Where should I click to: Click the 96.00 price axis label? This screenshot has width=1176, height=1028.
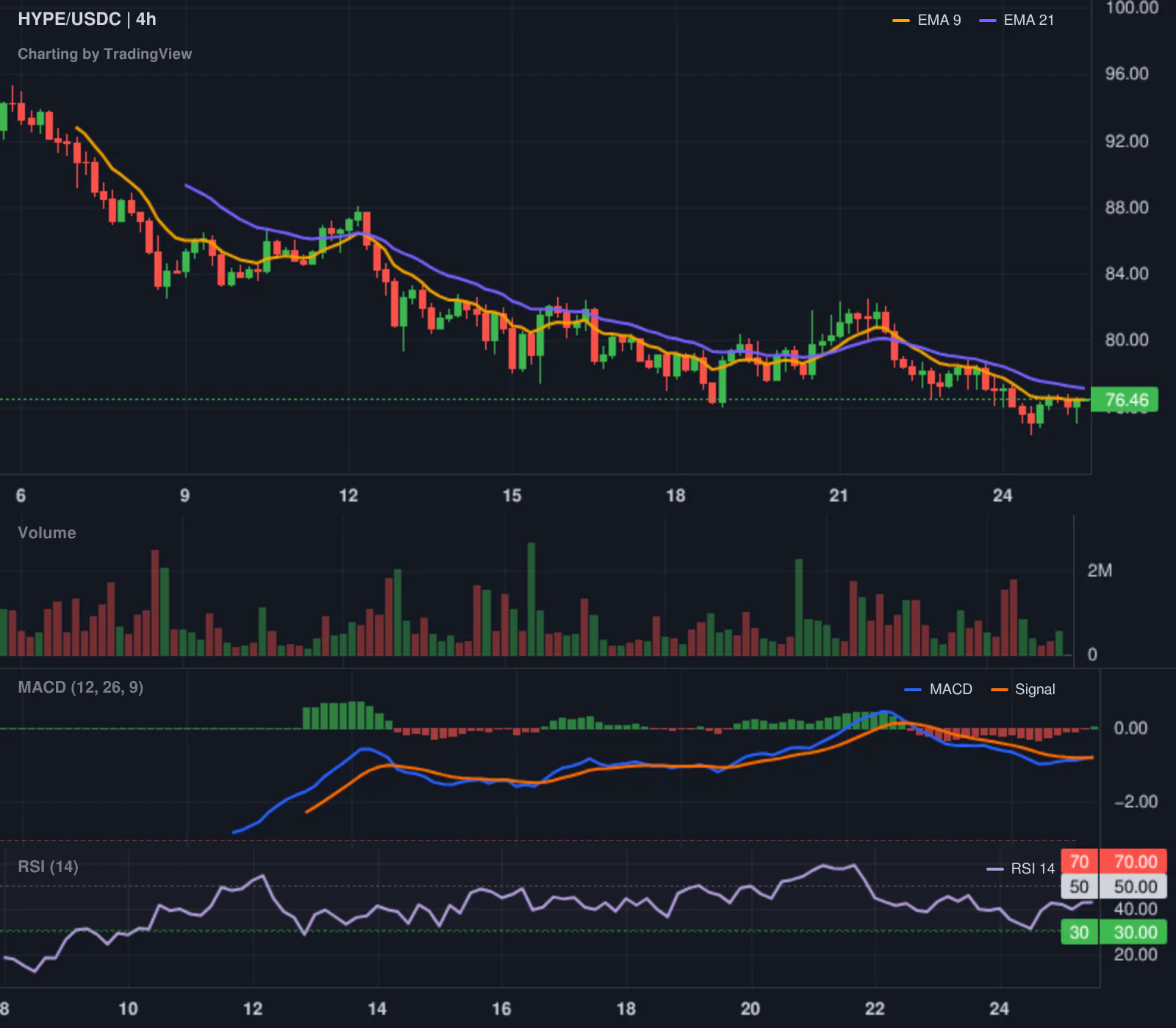(1127, 74)
